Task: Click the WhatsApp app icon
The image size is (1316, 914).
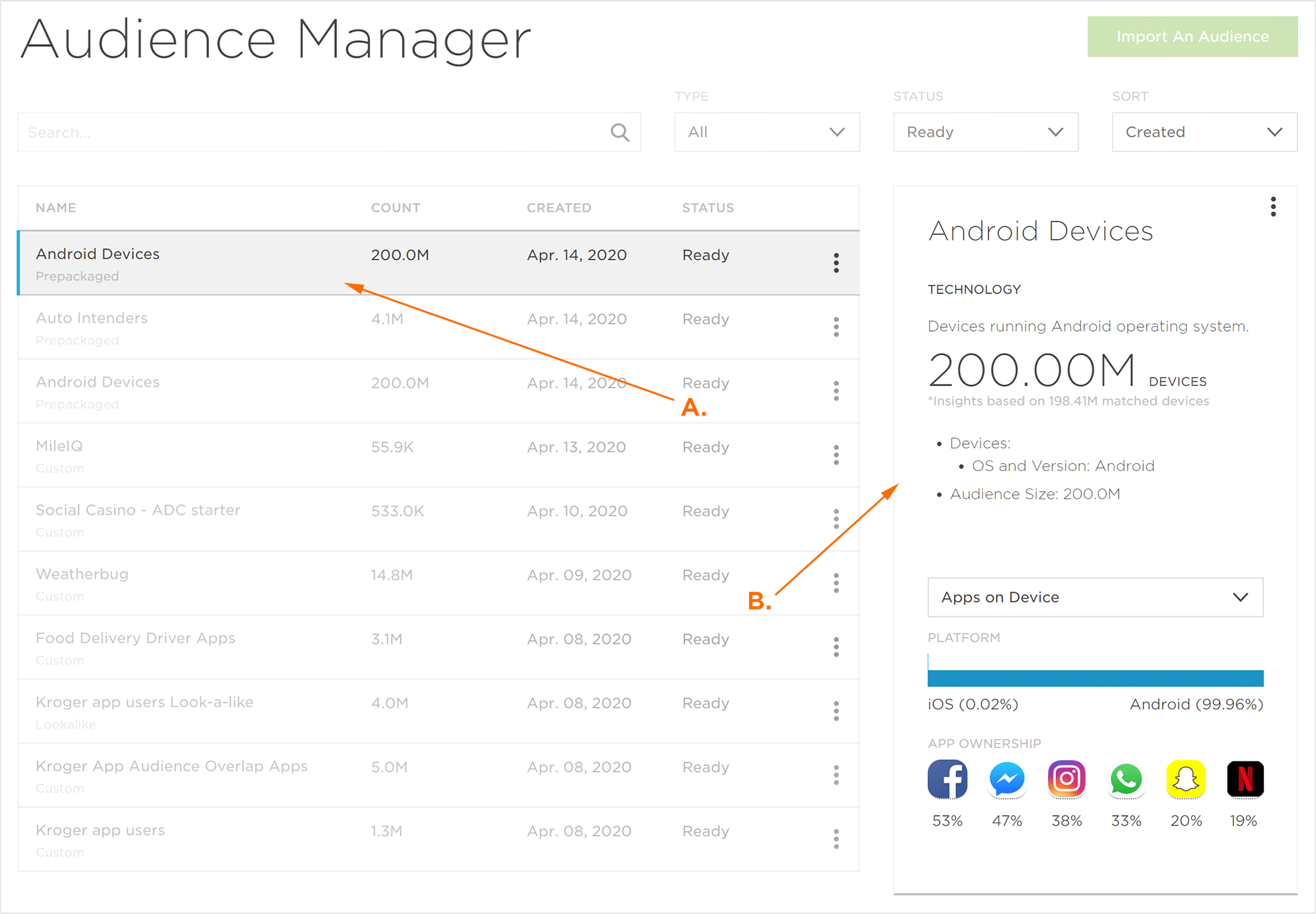Action: (1126, 779)
